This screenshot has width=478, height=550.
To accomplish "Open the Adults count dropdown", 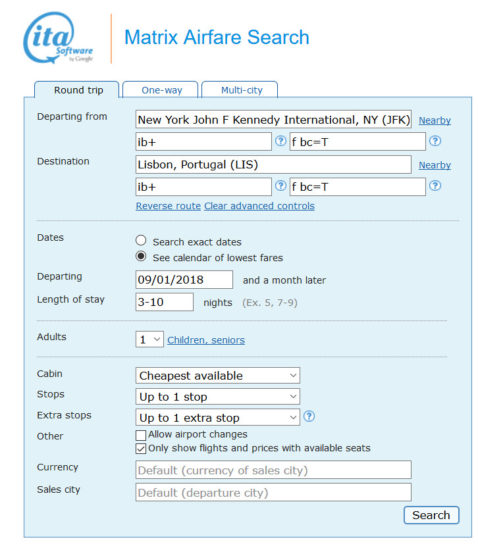I will pos(149,339).
